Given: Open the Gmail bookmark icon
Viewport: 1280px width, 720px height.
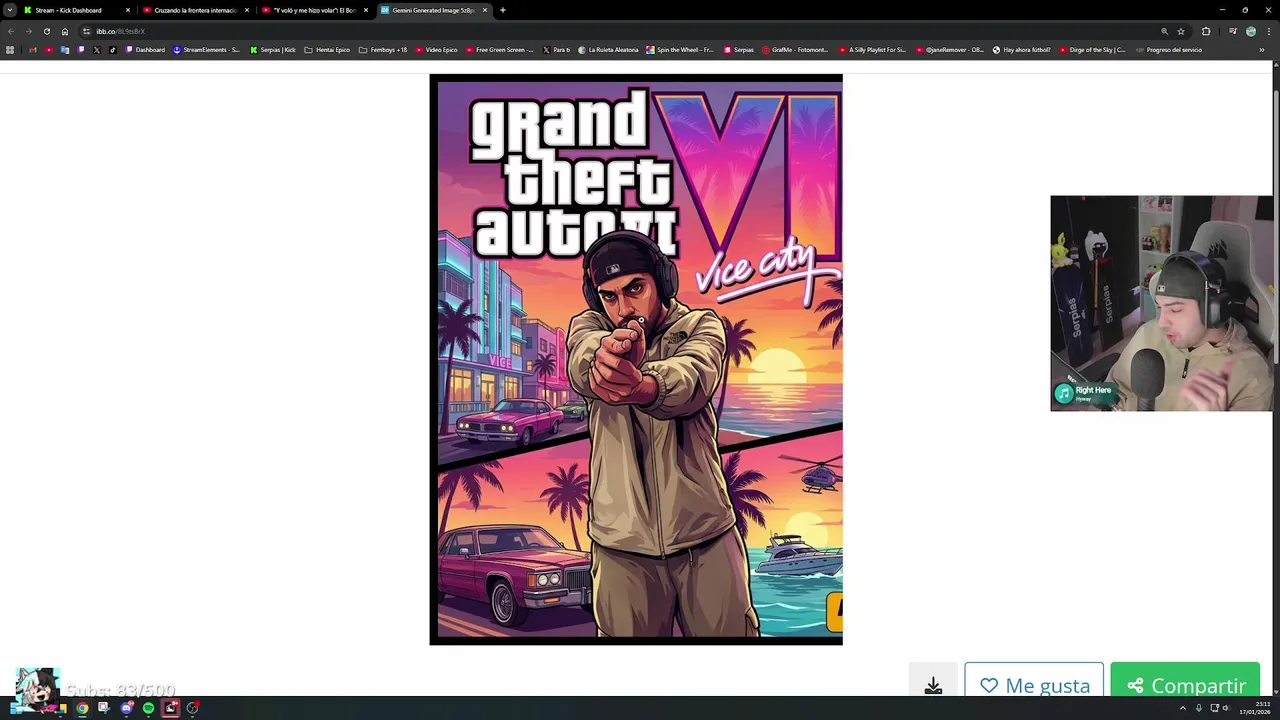Looking at the screenshot, I should (32, 49).
